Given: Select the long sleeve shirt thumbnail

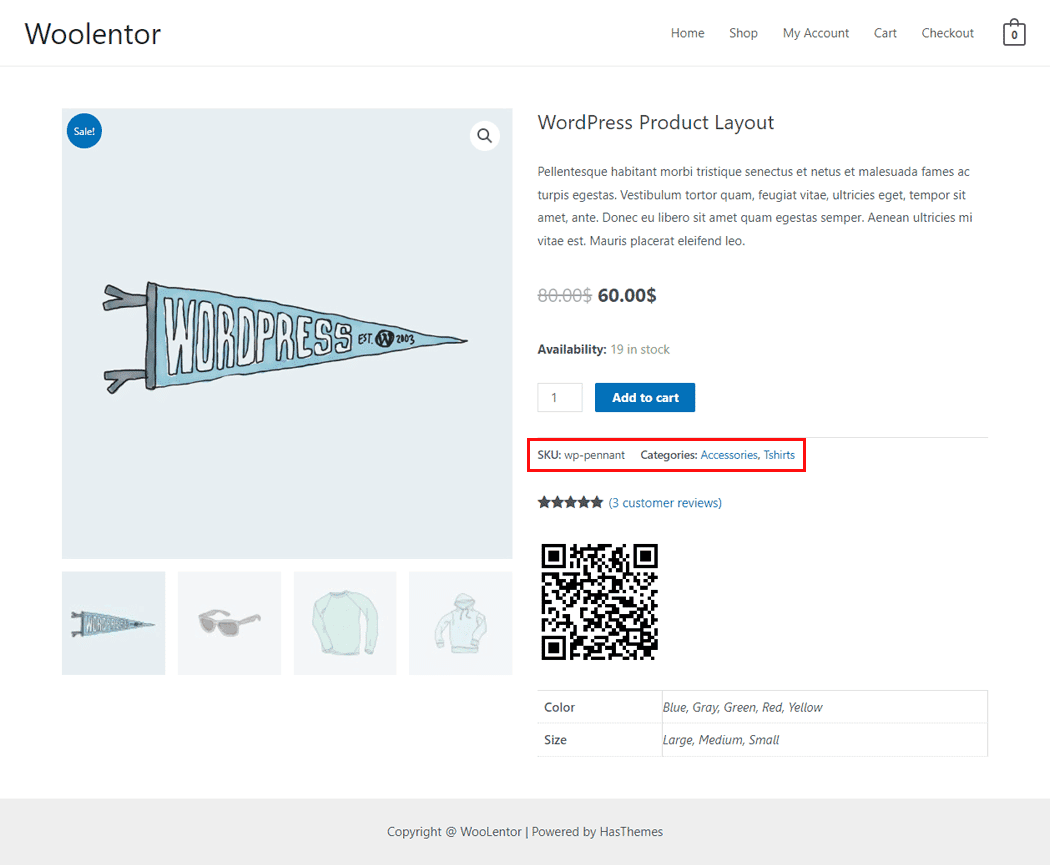Looking at the screenshot, I should click(x=345, y=623).
